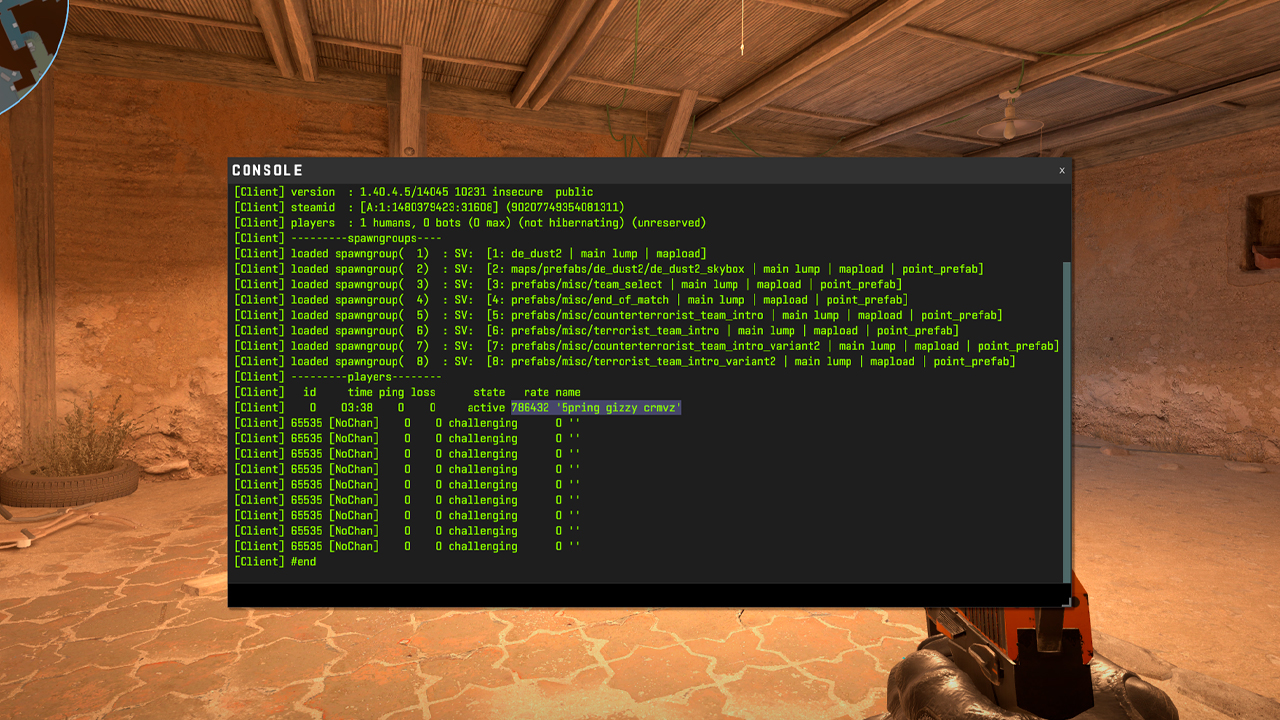Screen dimensions: 1280x720
Task: Close the console window with X
Action: (1061, 171)
